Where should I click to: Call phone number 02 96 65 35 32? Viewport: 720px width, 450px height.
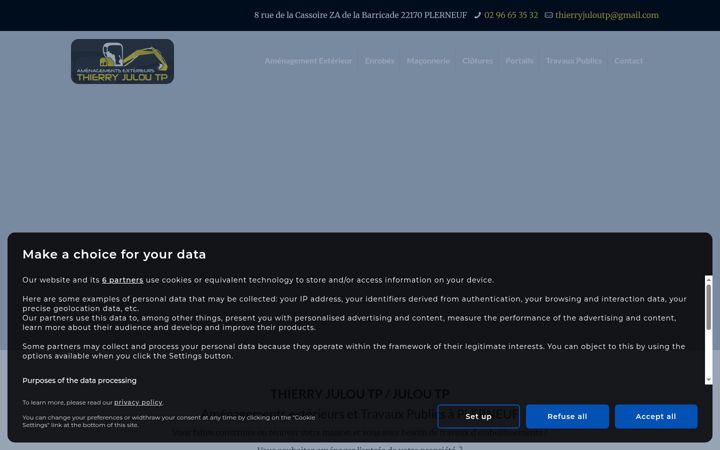tap(511, 15)
